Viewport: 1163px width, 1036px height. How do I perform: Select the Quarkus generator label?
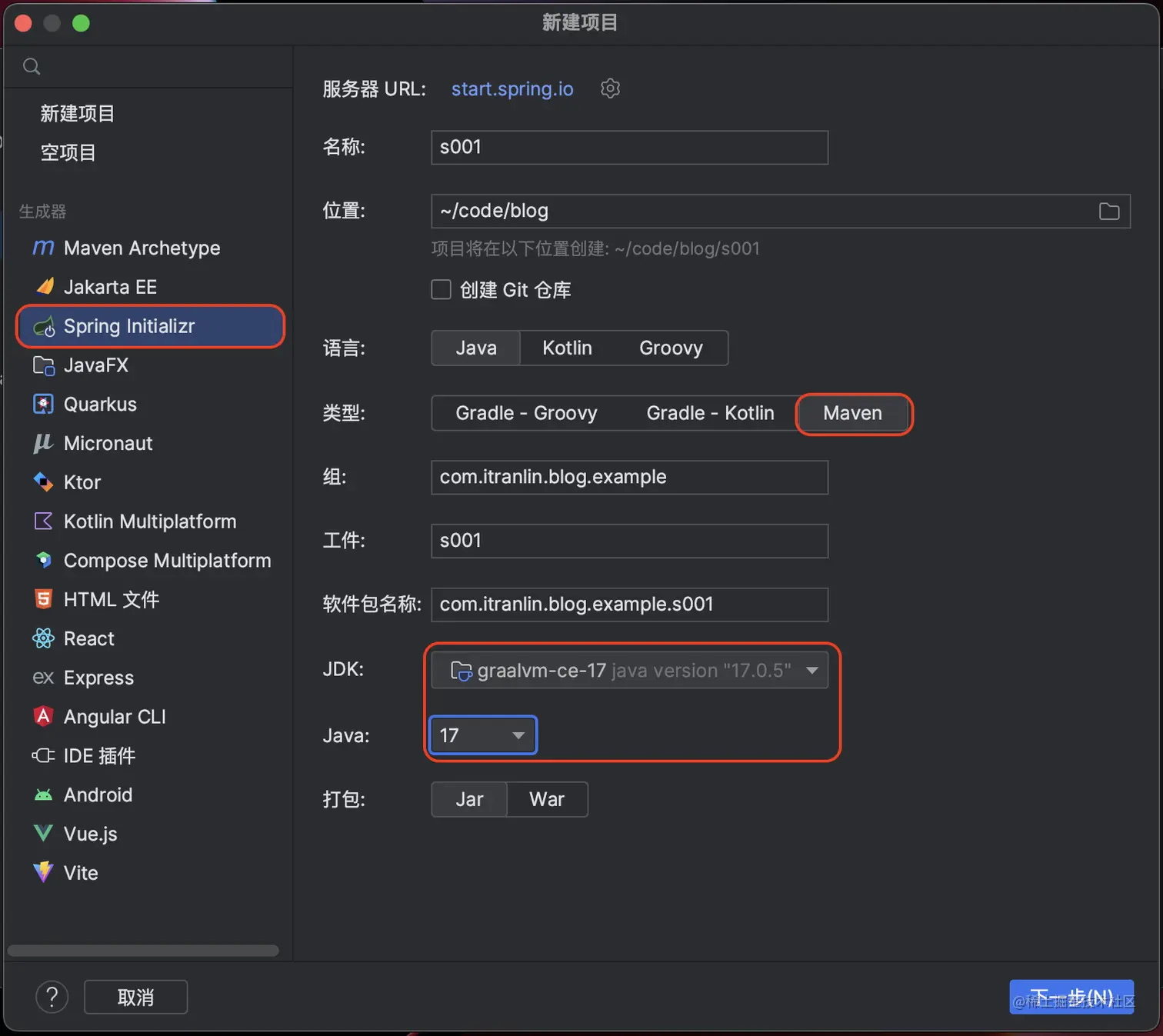click(x=100, y=404)
